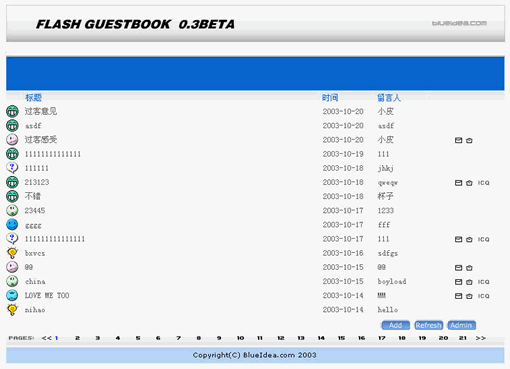Click the pink face icon beside 88 entry
The image size is (510, 369).
pos(12,267)
